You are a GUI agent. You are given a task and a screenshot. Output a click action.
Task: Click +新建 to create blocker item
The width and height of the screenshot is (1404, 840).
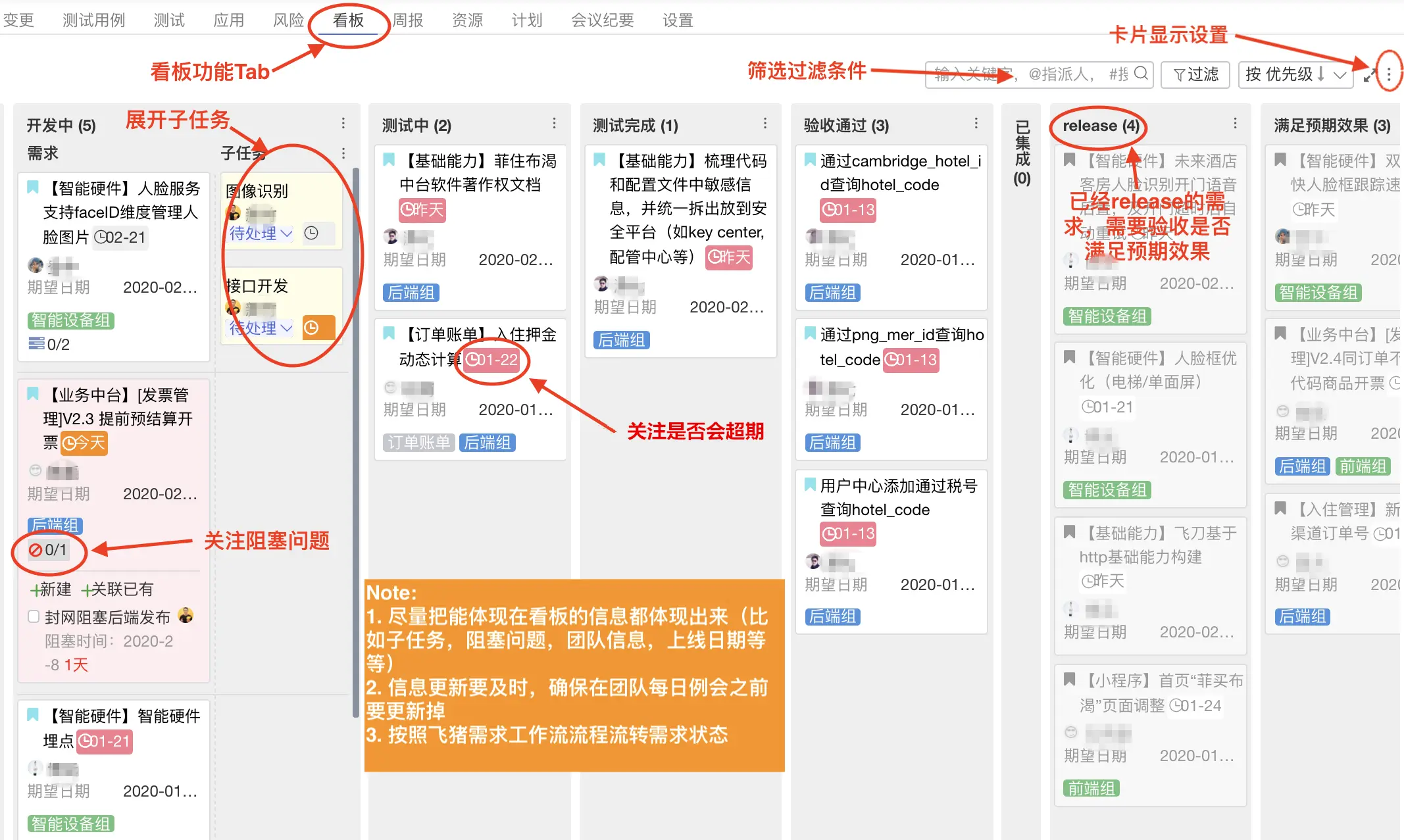pos(51,589)
